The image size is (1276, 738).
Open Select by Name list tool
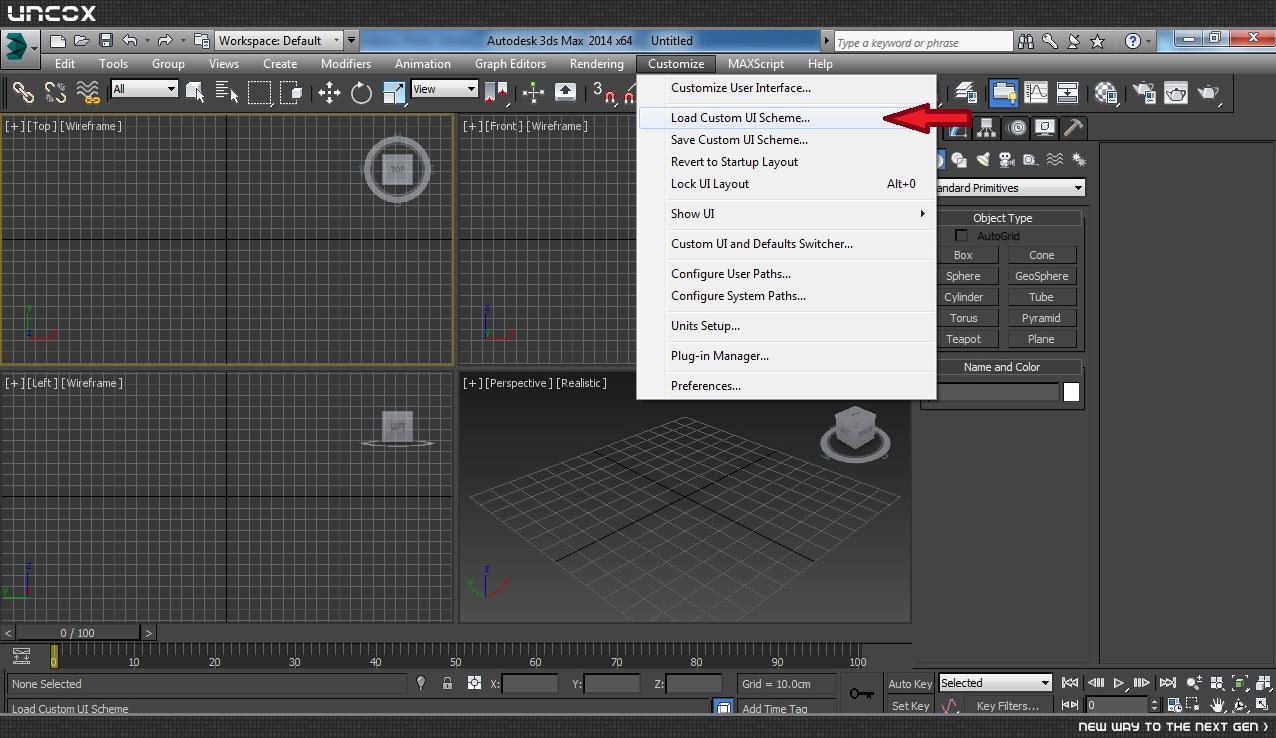[x=226, y=93]
